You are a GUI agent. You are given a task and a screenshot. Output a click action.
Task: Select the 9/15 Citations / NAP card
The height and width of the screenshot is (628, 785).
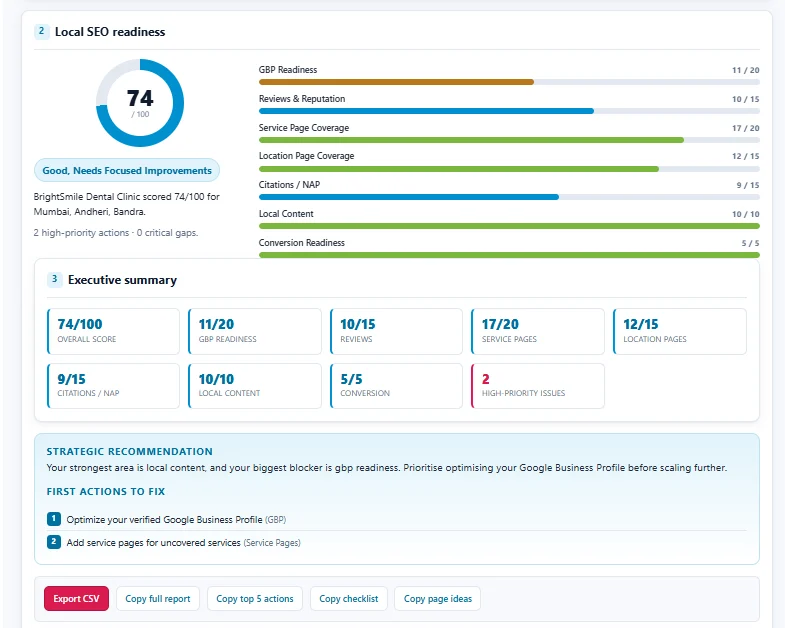pos(113,386)
